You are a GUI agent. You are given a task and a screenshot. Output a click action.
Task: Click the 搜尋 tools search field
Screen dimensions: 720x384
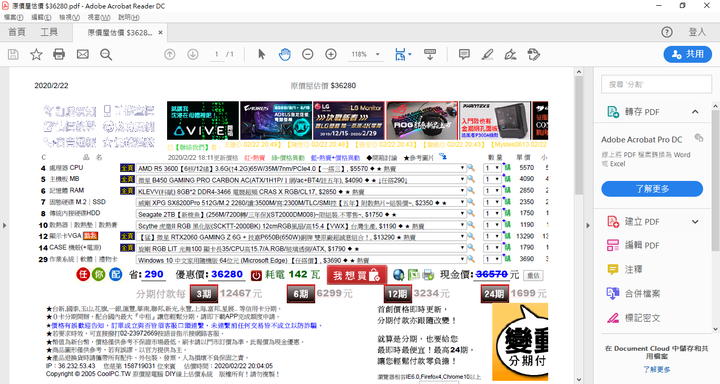pos(656,85)
